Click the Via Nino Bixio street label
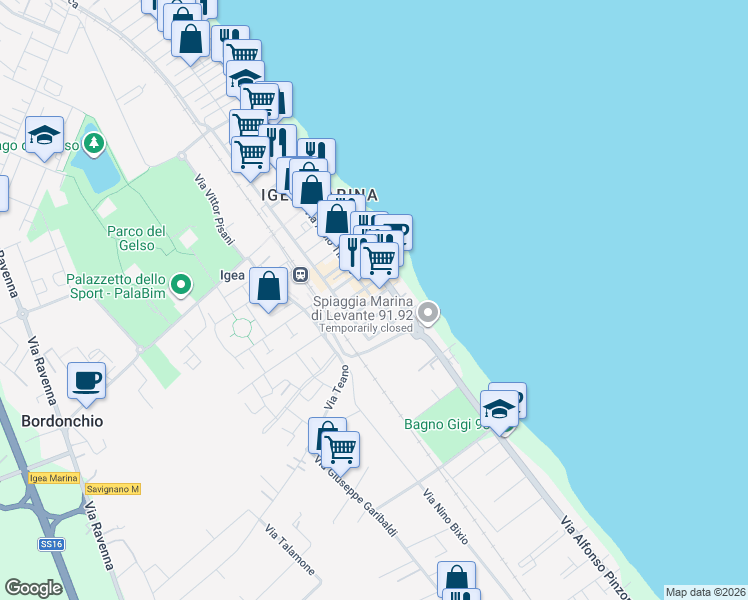 tap(446, 516)
